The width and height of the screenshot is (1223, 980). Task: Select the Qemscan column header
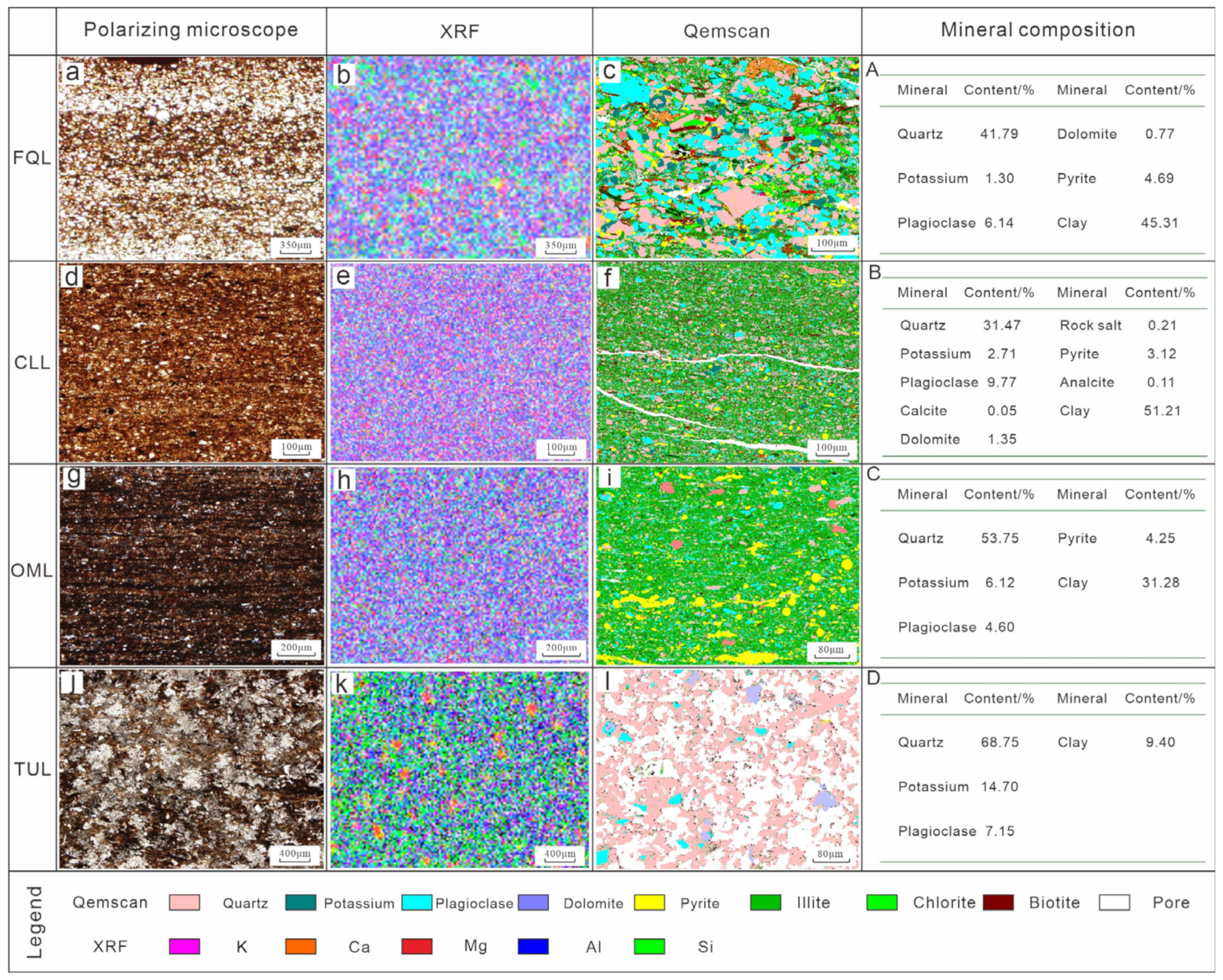pos(726,31)
